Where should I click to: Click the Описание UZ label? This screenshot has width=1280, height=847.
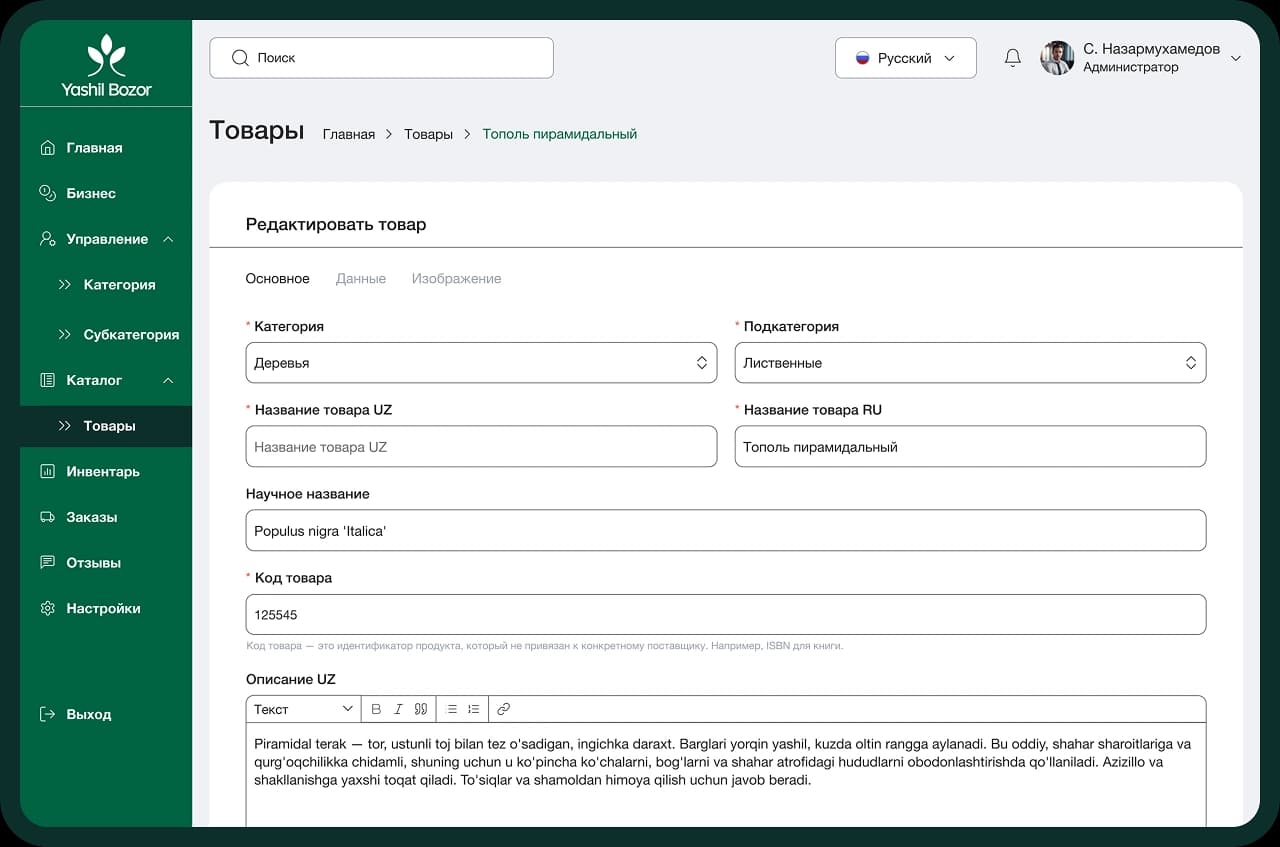(291, 679)
